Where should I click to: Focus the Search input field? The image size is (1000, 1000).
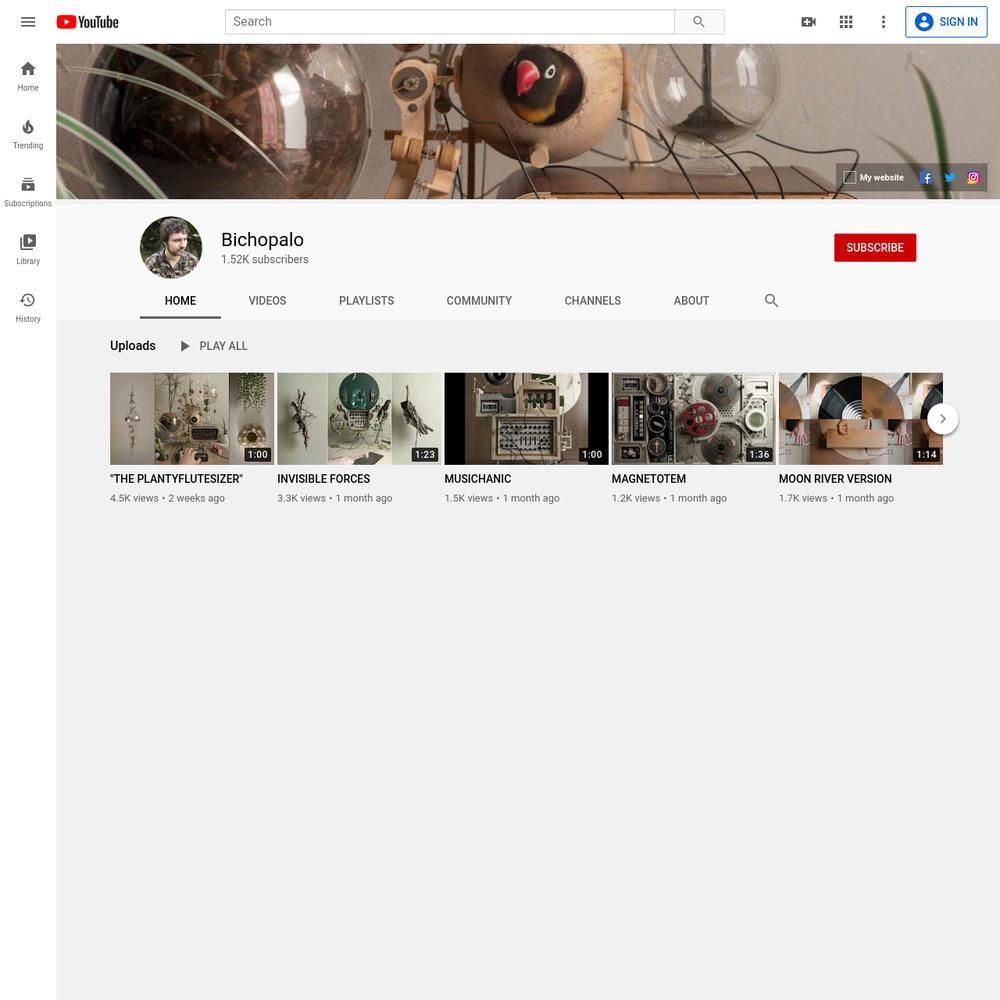[x=450, y=22]
